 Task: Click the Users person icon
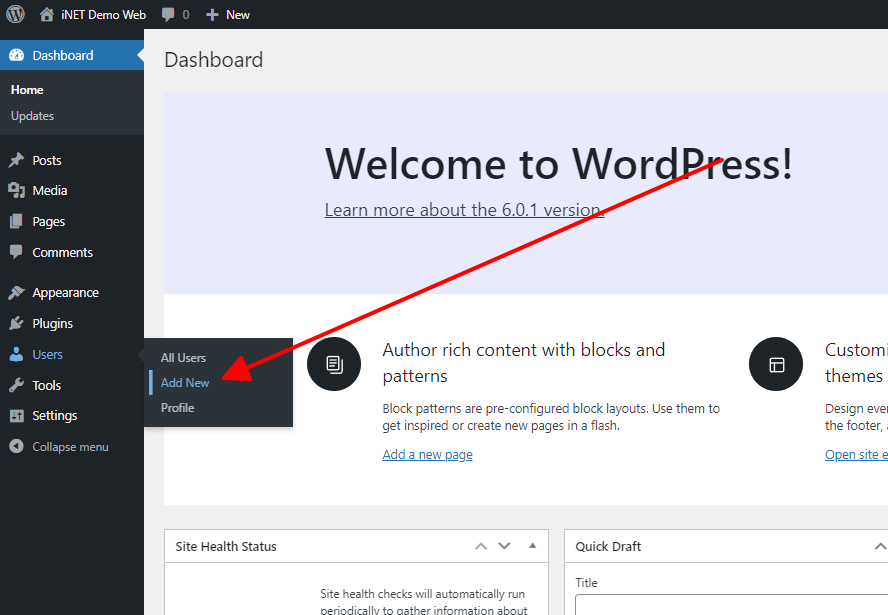coord(16,355)
